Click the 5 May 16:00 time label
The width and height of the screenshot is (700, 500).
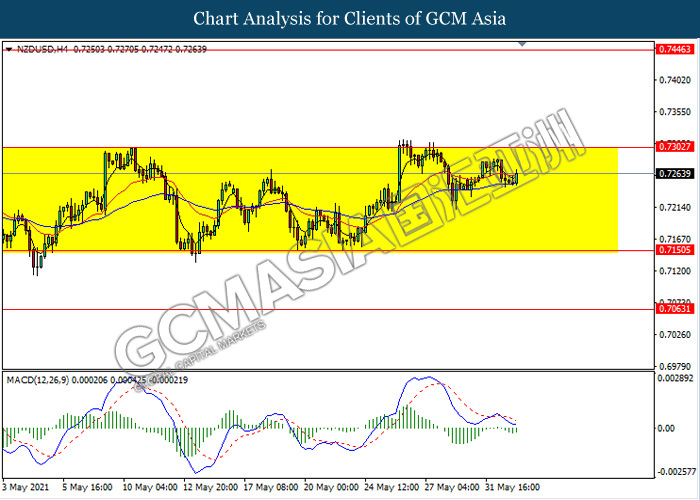(88, 487)
